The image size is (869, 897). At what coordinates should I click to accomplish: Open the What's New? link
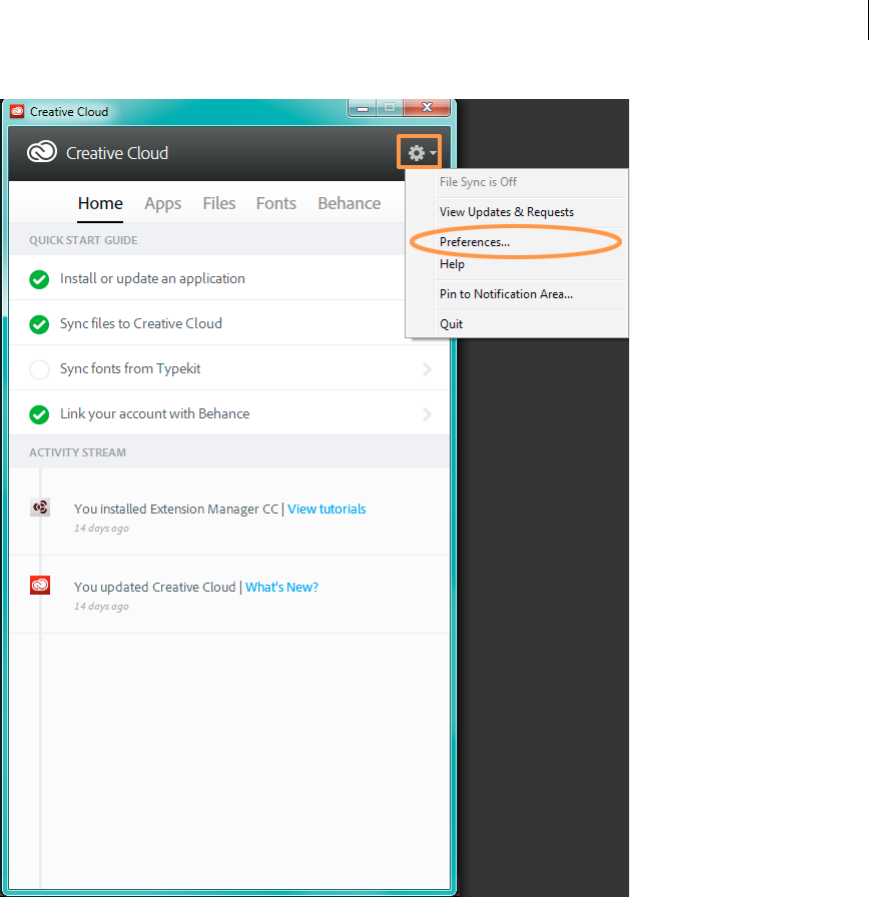point(281,588)
